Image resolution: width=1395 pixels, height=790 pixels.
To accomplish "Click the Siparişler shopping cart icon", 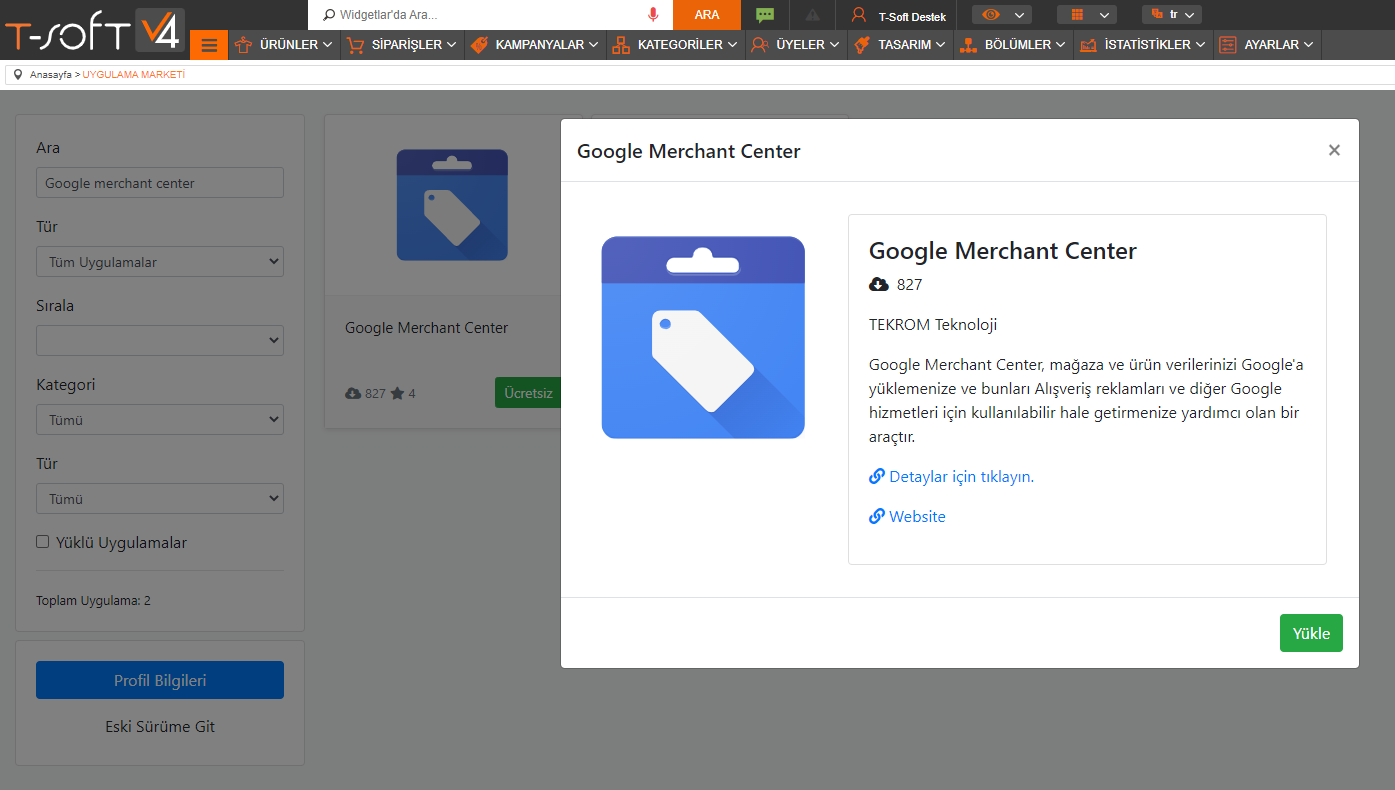I will tap(355, 45).
